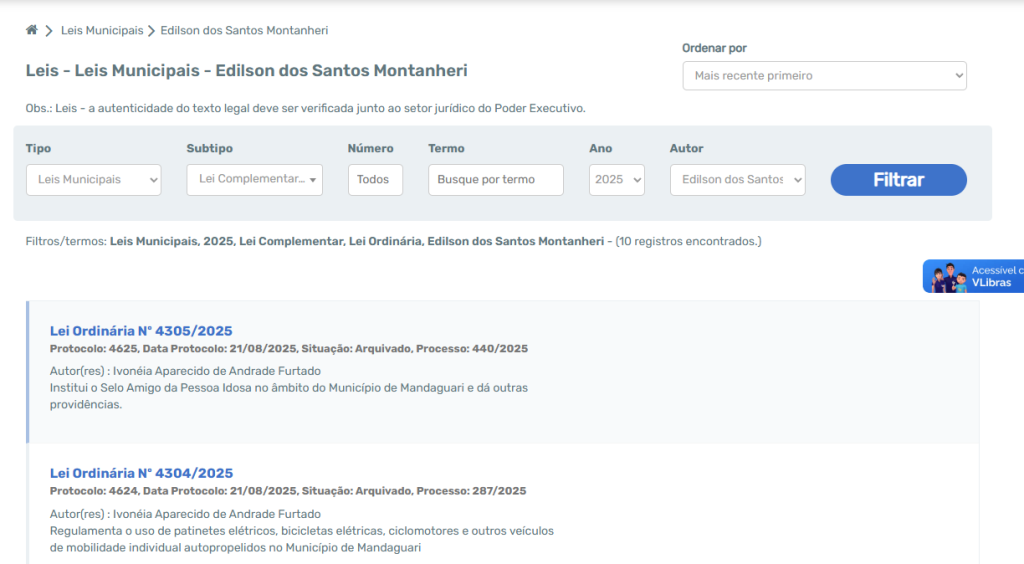Screen dimensions: 1024x564
Task: Click Edilson dos Santos Montanheri breadcrumb
Action: (x=244, y=31)
